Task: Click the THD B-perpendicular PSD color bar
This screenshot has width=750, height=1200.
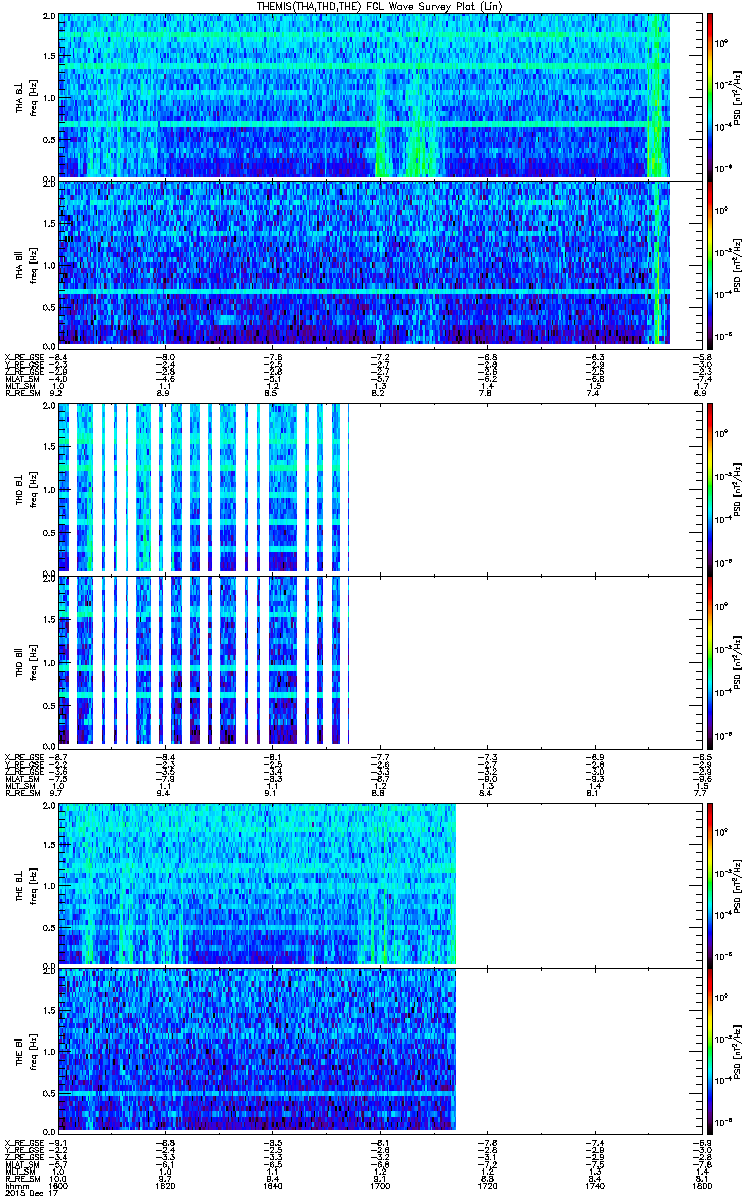Action: 710,488
